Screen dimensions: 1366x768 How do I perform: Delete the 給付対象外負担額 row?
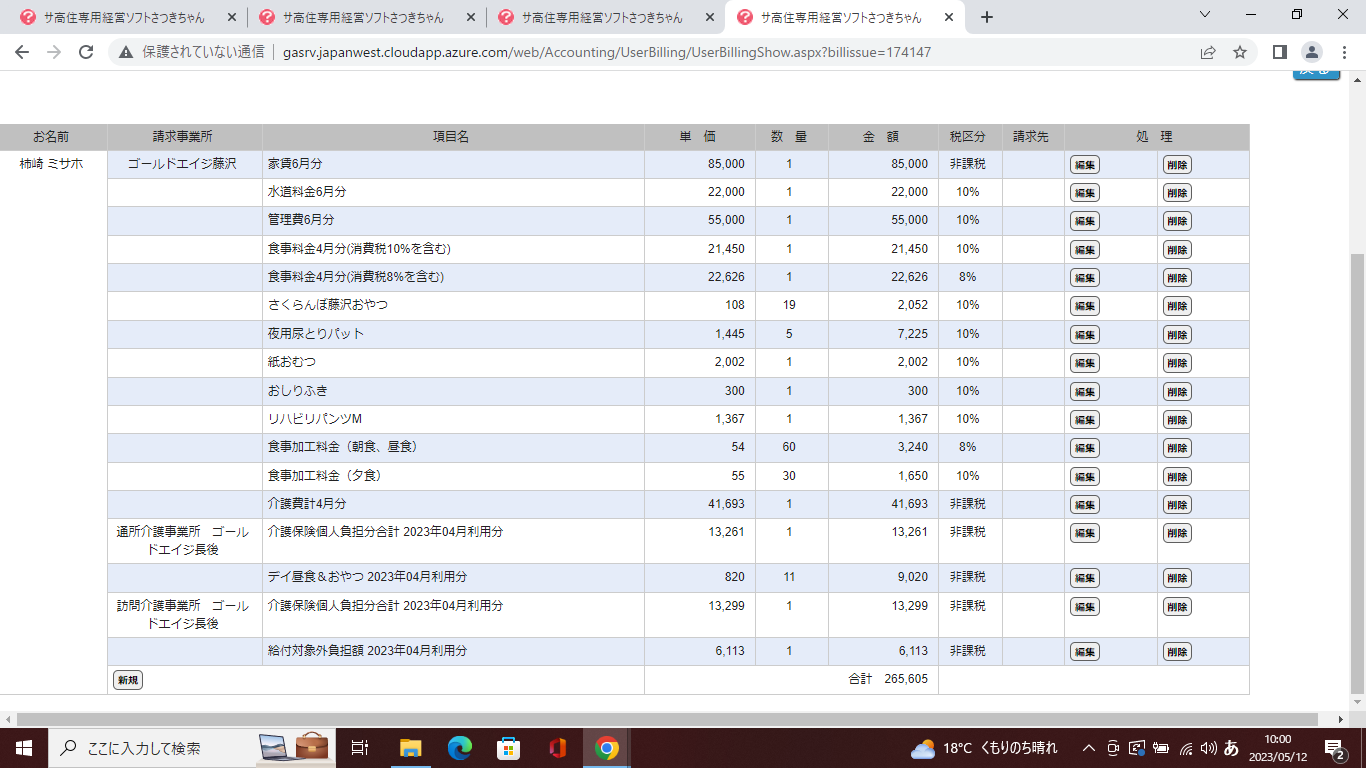1177,652
